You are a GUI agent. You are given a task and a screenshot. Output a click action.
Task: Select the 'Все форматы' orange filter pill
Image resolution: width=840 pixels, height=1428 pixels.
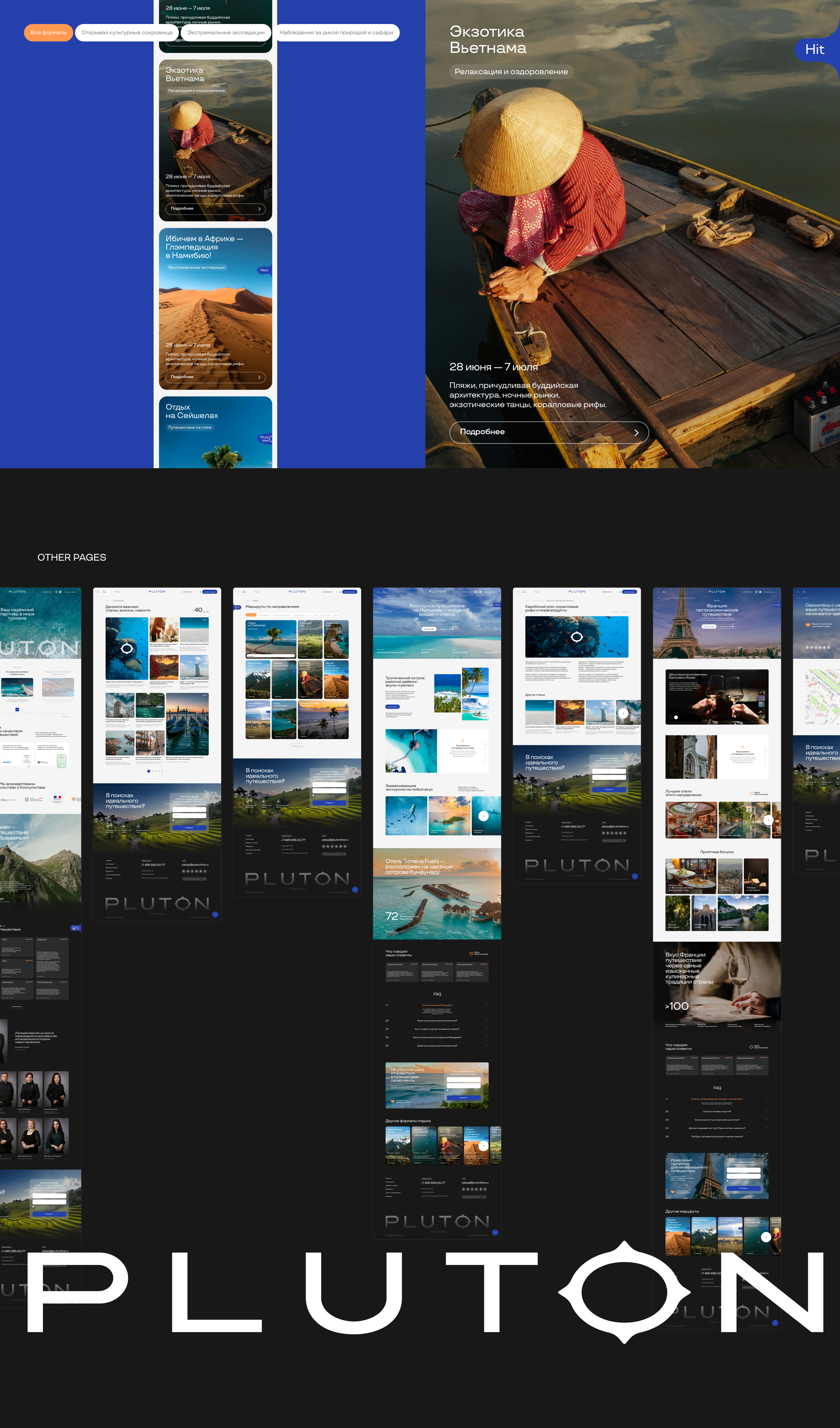pos(48,32)
